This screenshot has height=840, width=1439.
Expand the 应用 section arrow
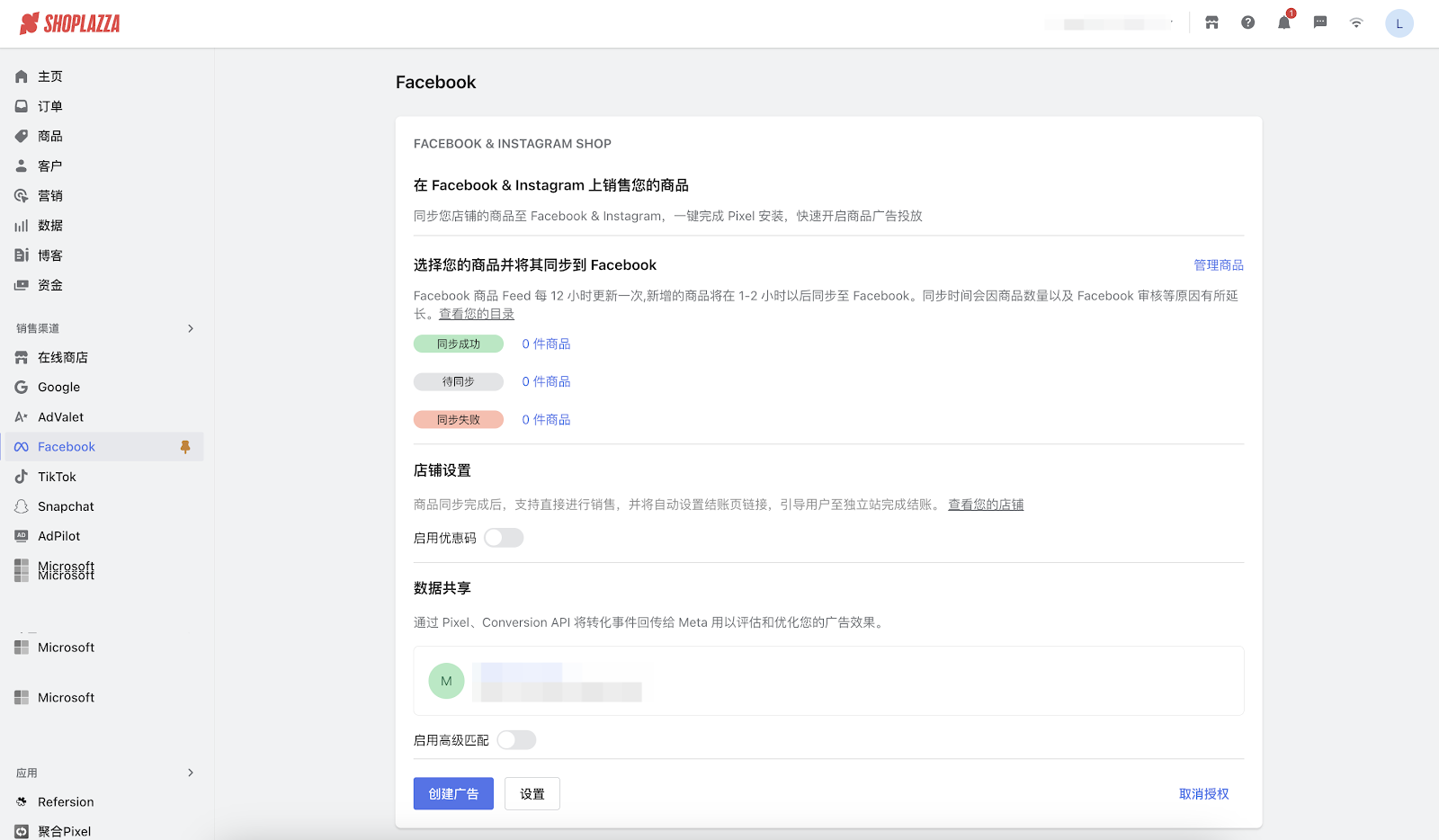[x=191, y=773]
